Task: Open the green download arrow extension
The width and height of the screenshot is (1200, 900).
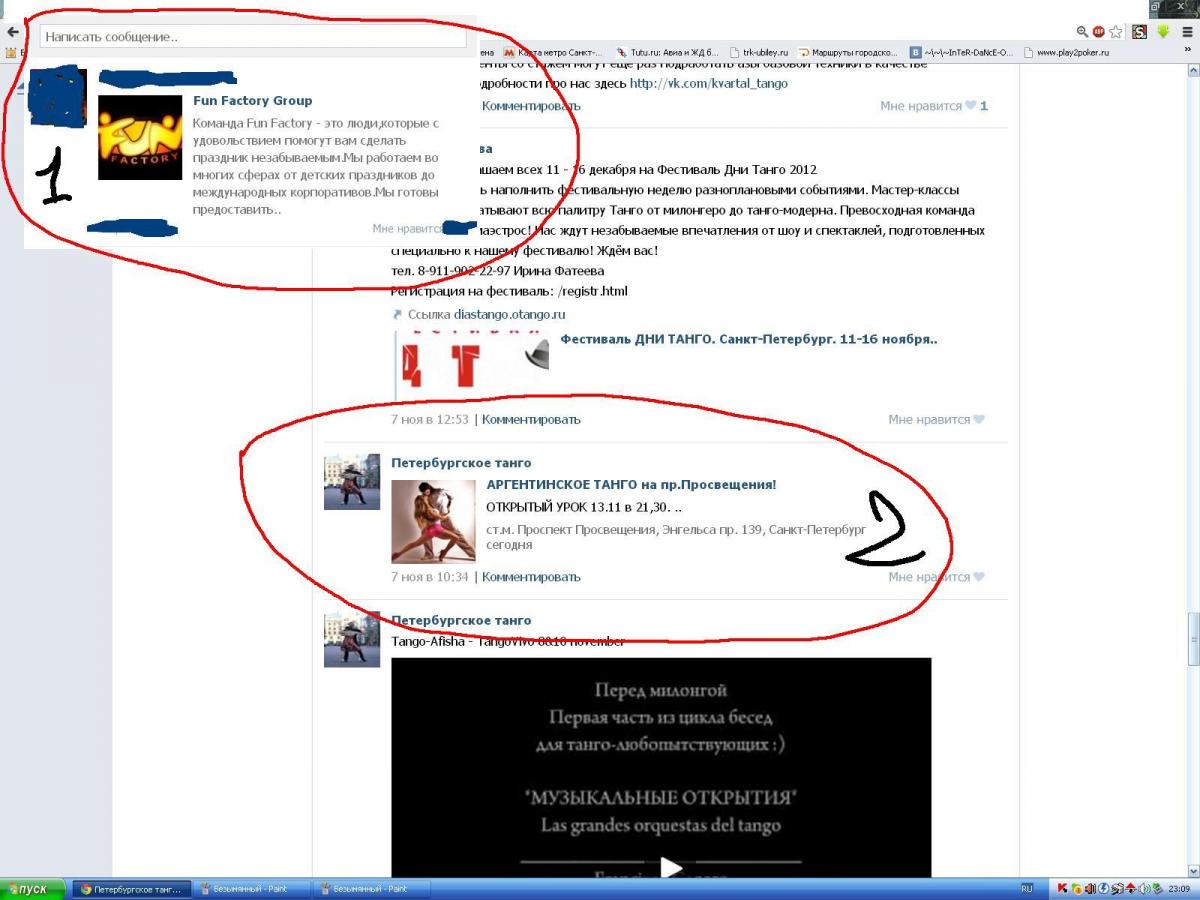Action: (1163, 32)
